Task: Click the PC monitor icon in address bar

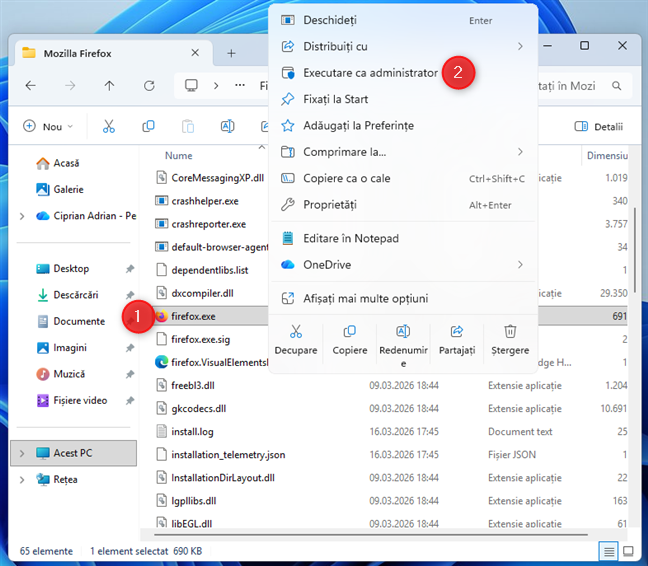Action: pyautogui.click(x=191, y=86)
